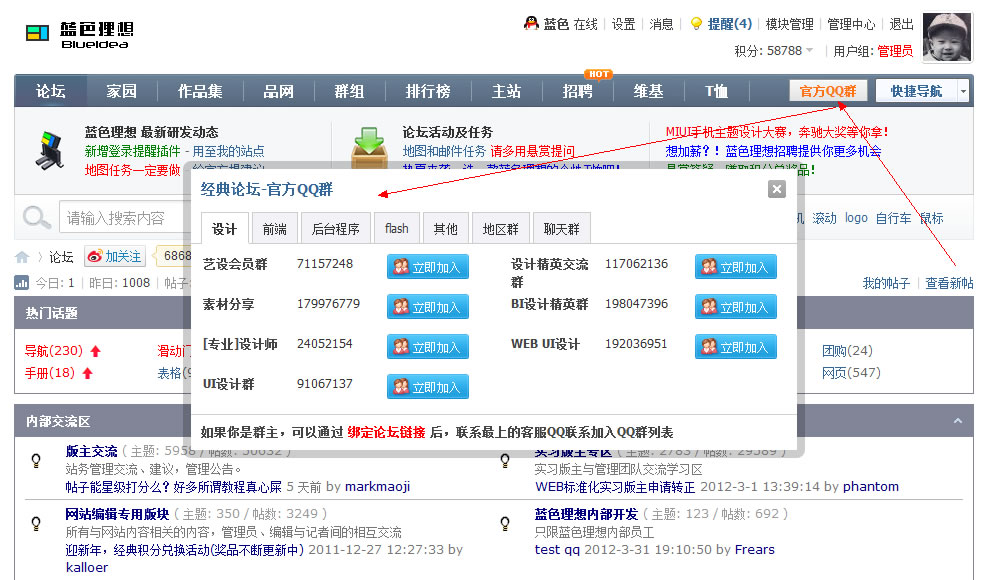Join the WEB UI设计 group
This screenshot has width=983, height=580.
coord(735,347)
